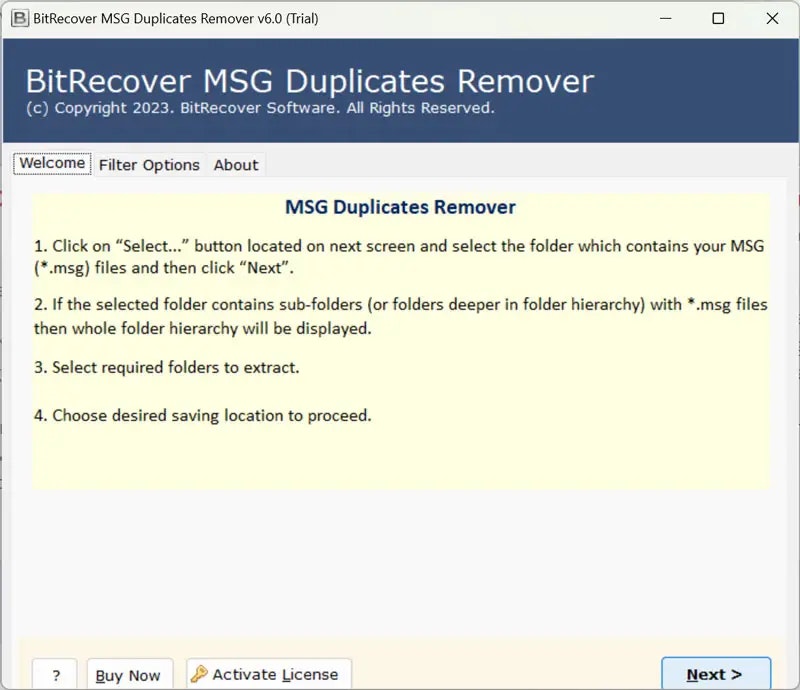The image size is (800, 690).
Task: Click the 'BitRecover MSG Duplicates Remover' banner title
Action: pos(310,81)
